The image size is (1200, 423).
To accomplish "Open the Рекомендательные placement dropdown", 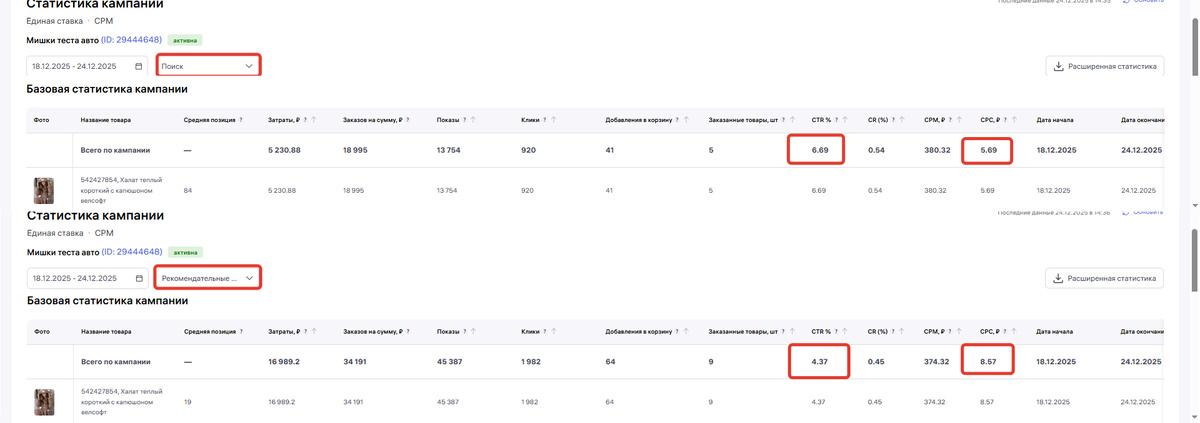I will point(208,278).
